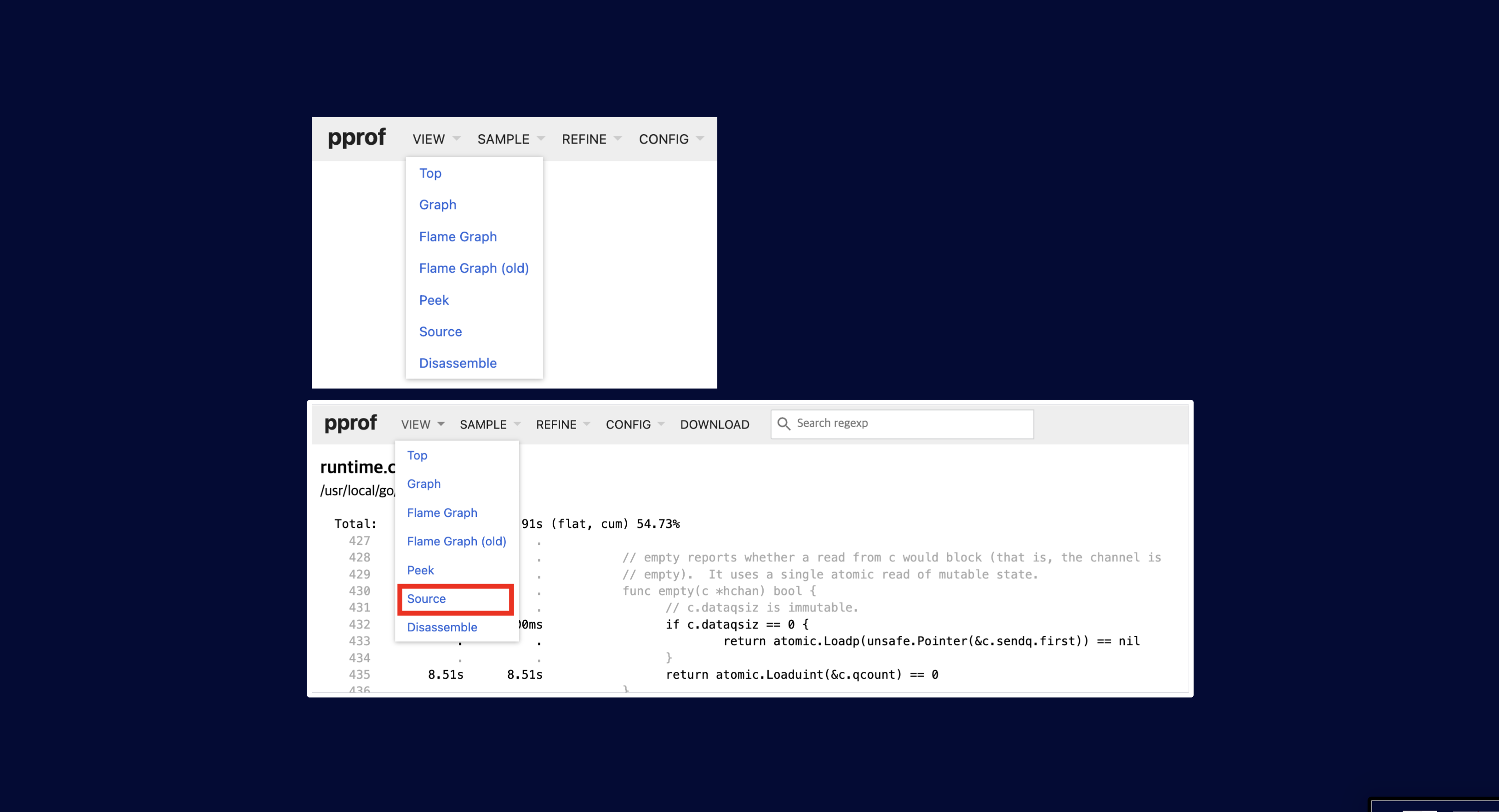Click pprof logo in upper window
Image resolution: width=1499 pixels, height=812 pixels.
(357, 138)
